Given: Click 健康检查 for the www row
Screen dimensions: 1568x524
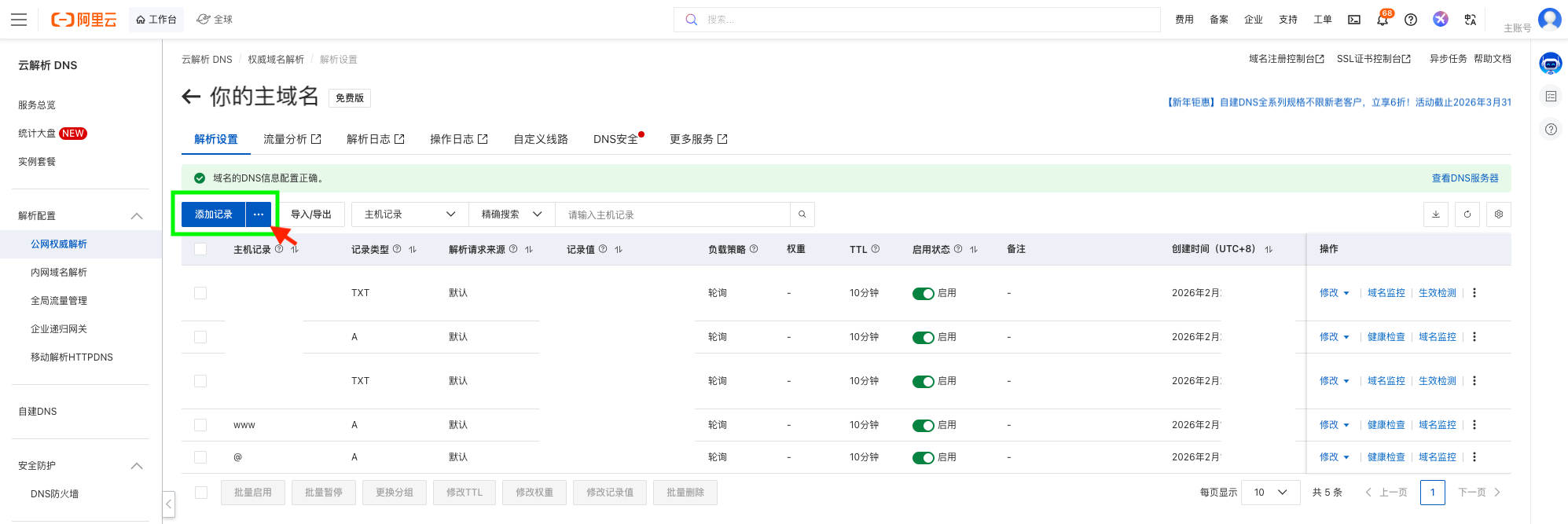Looking at the screenshot, I should [1386, 425].
